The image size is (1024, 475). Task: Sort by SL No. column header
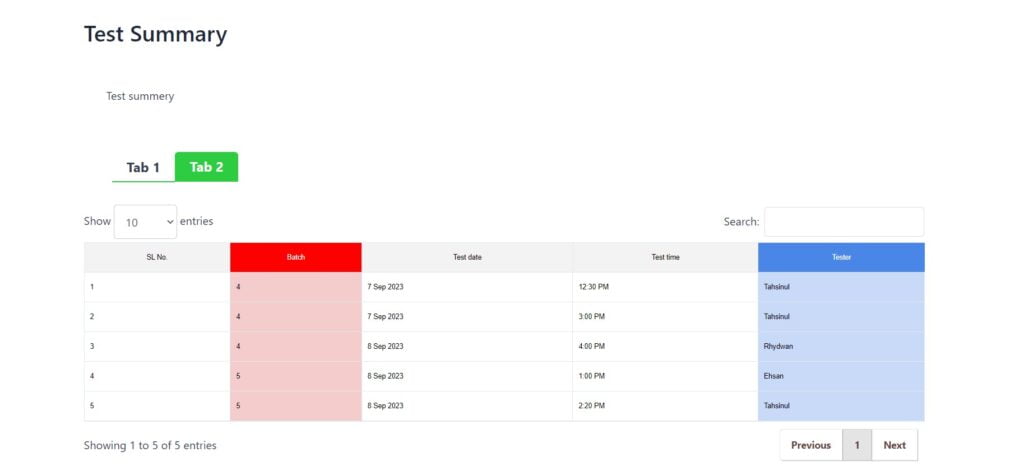(157, 257)
